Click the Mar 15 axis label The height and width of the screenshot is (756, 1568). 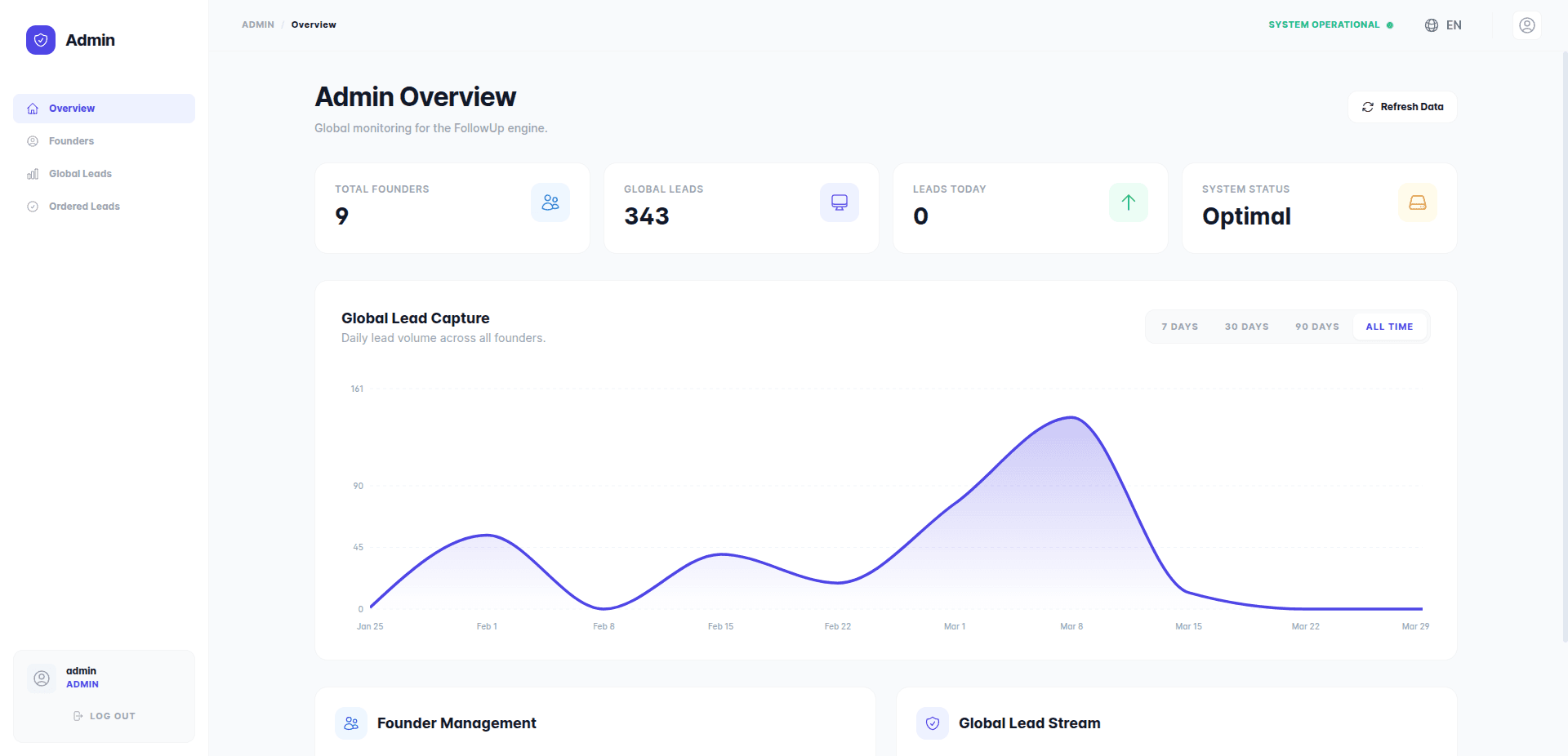point(1188,626)
